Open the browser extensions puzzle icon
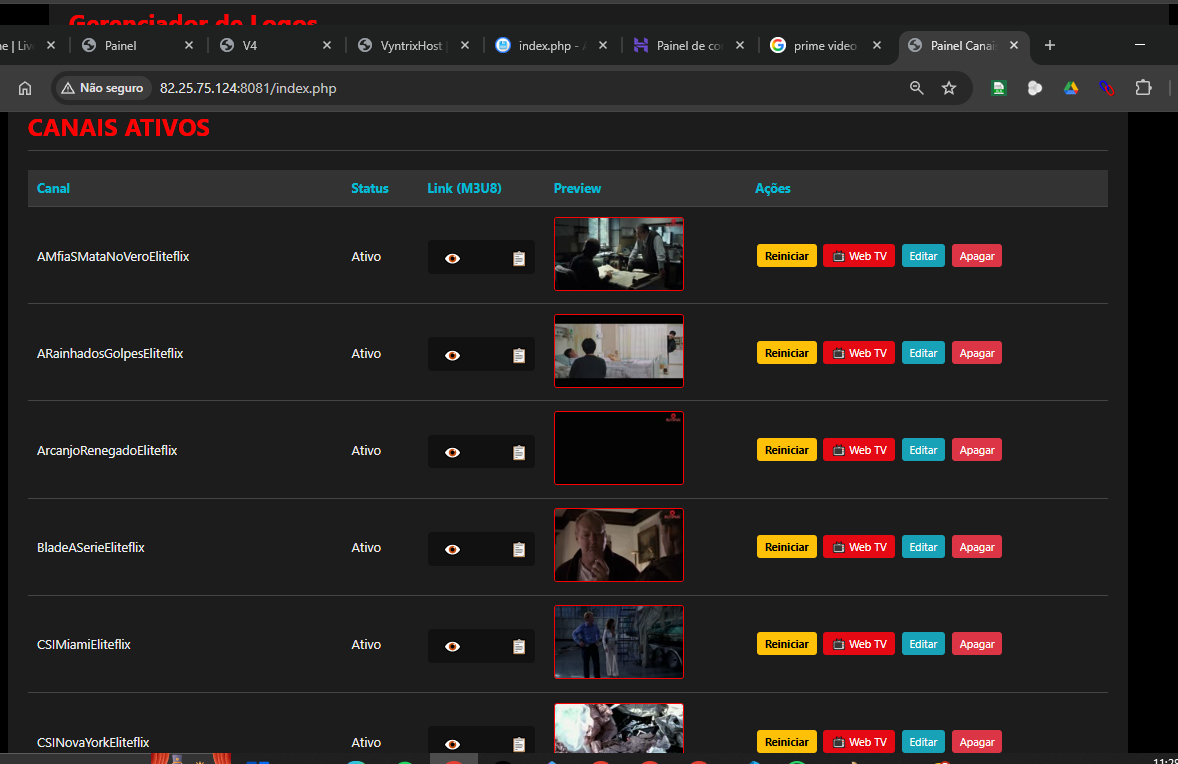The width and height of the screenshot is (1178, 764). [1143, 88]
